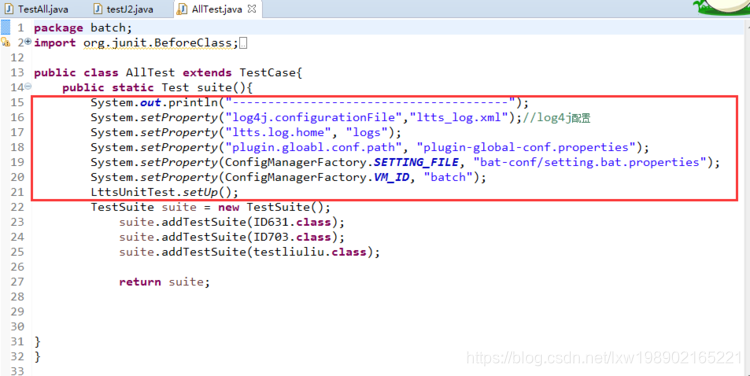
Task: Click 'ID703.class' on line 24
Action: pos(292,237)
